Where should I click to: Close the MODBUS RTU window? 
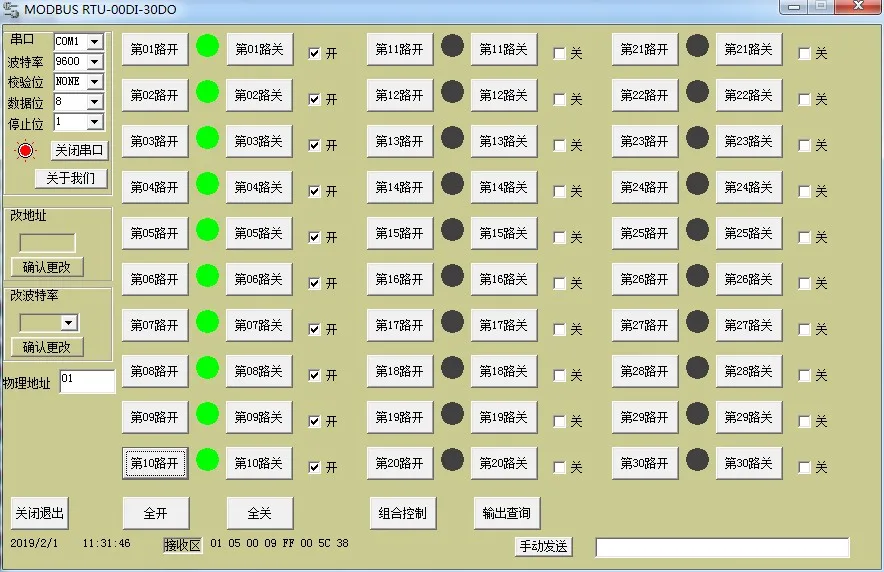(858, 6)
